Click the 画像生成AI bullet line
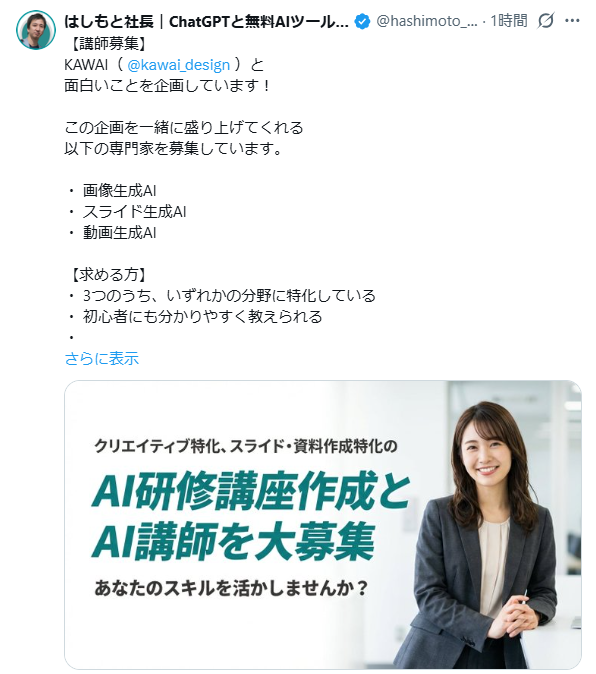596x674 pixels. pos(119,190)
